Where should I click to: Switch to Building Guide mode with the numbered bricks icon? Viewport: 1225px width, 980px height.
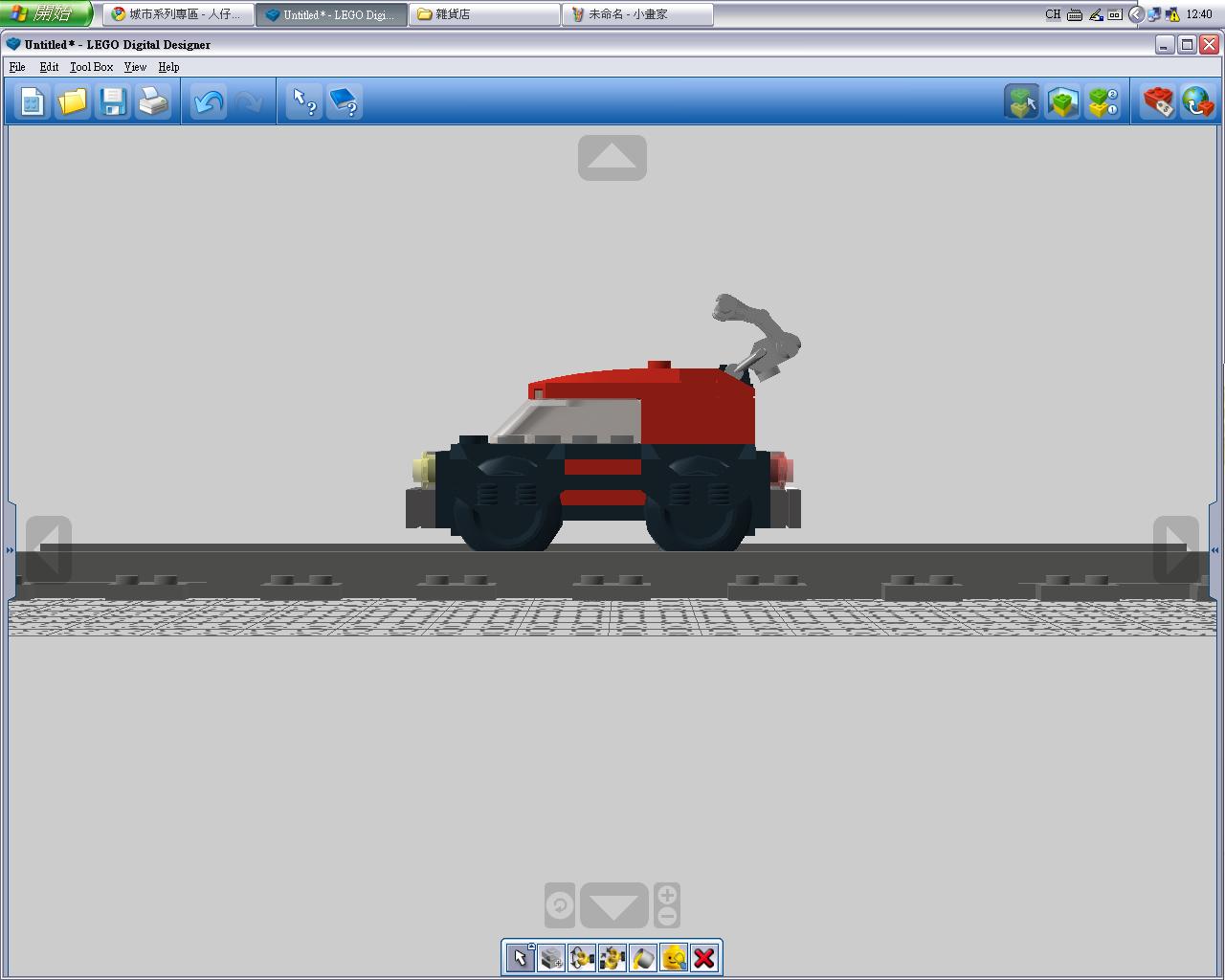[x=1102, y=101]
